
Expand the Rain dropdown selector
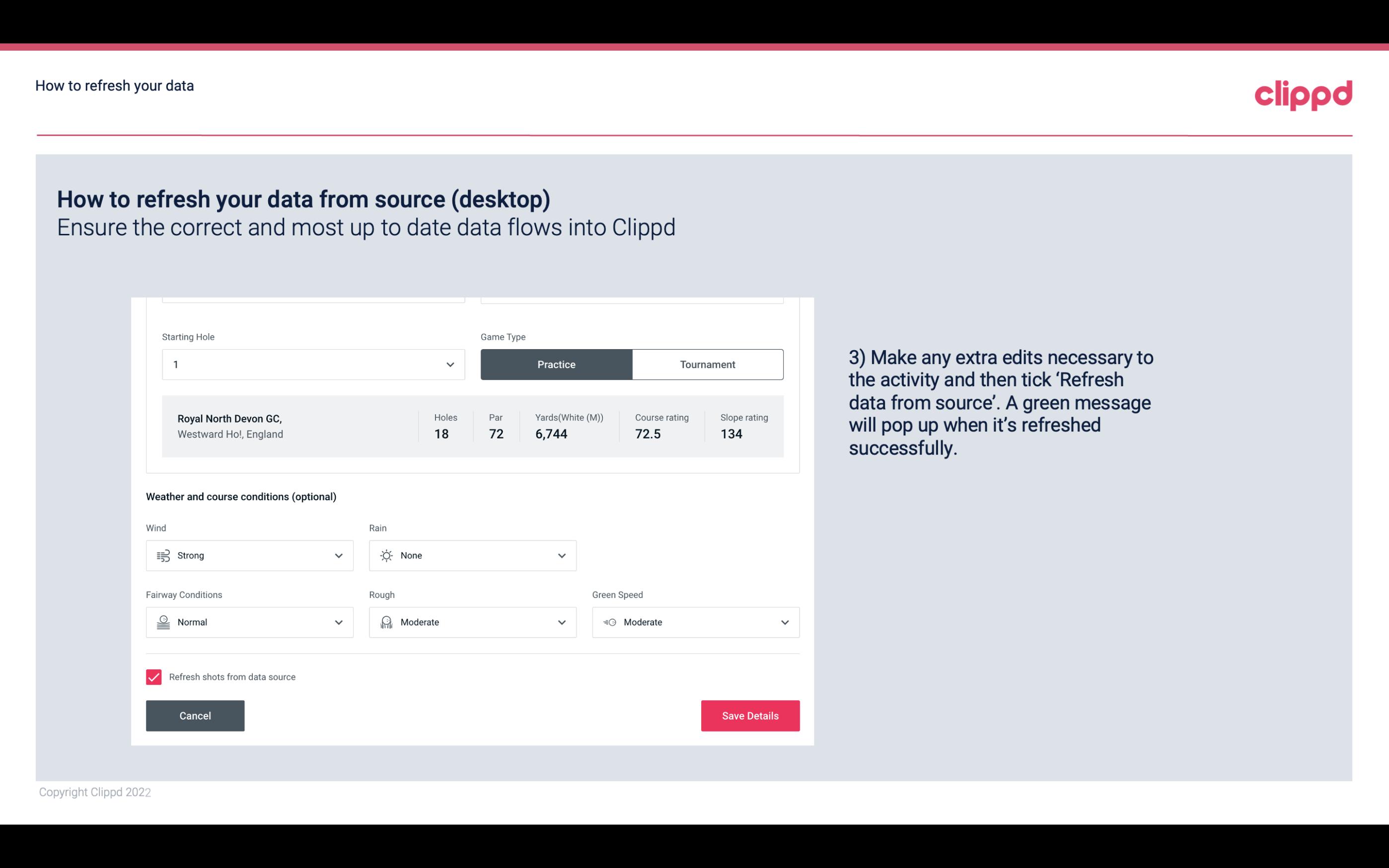560,555
